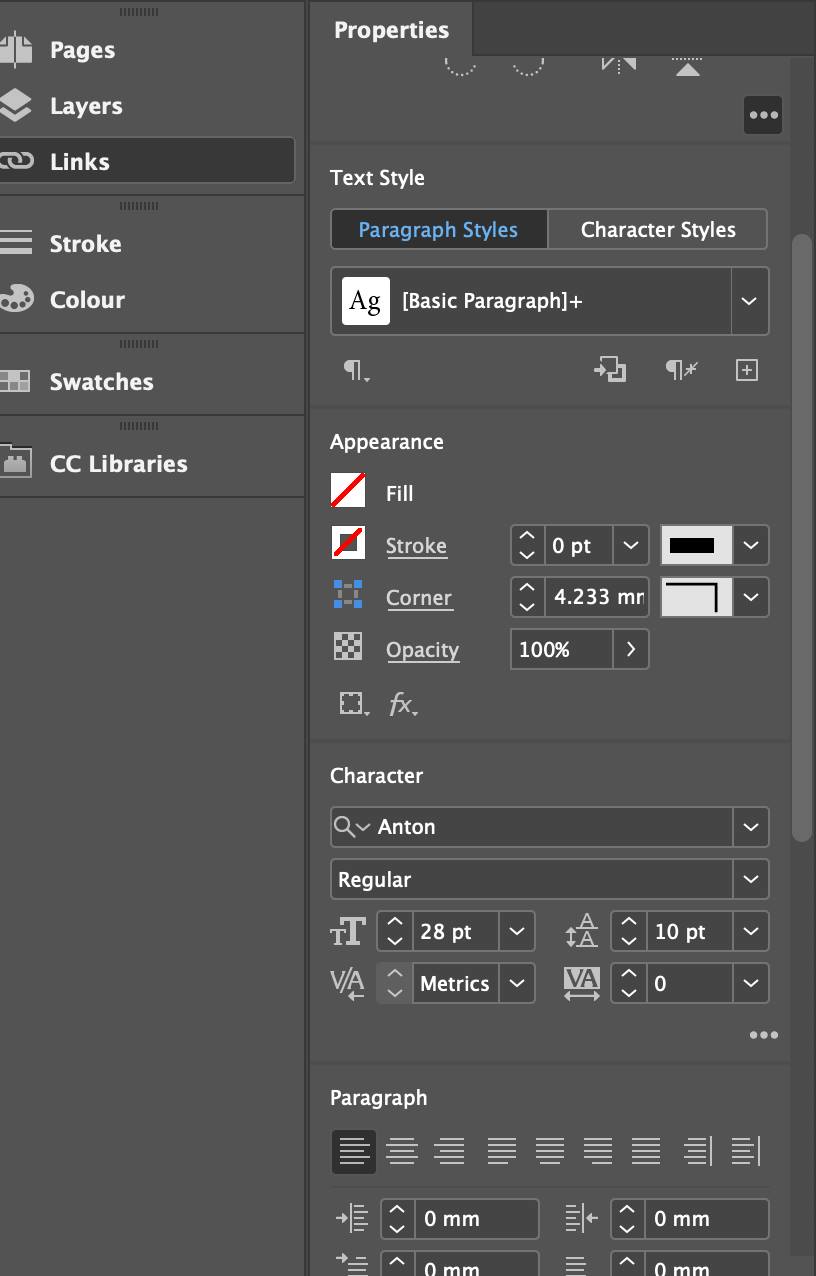The height and width of the screenshot is (1276, 816).
Task: Click the left indent 0 mm field
Action: (x=476, y=1219)
